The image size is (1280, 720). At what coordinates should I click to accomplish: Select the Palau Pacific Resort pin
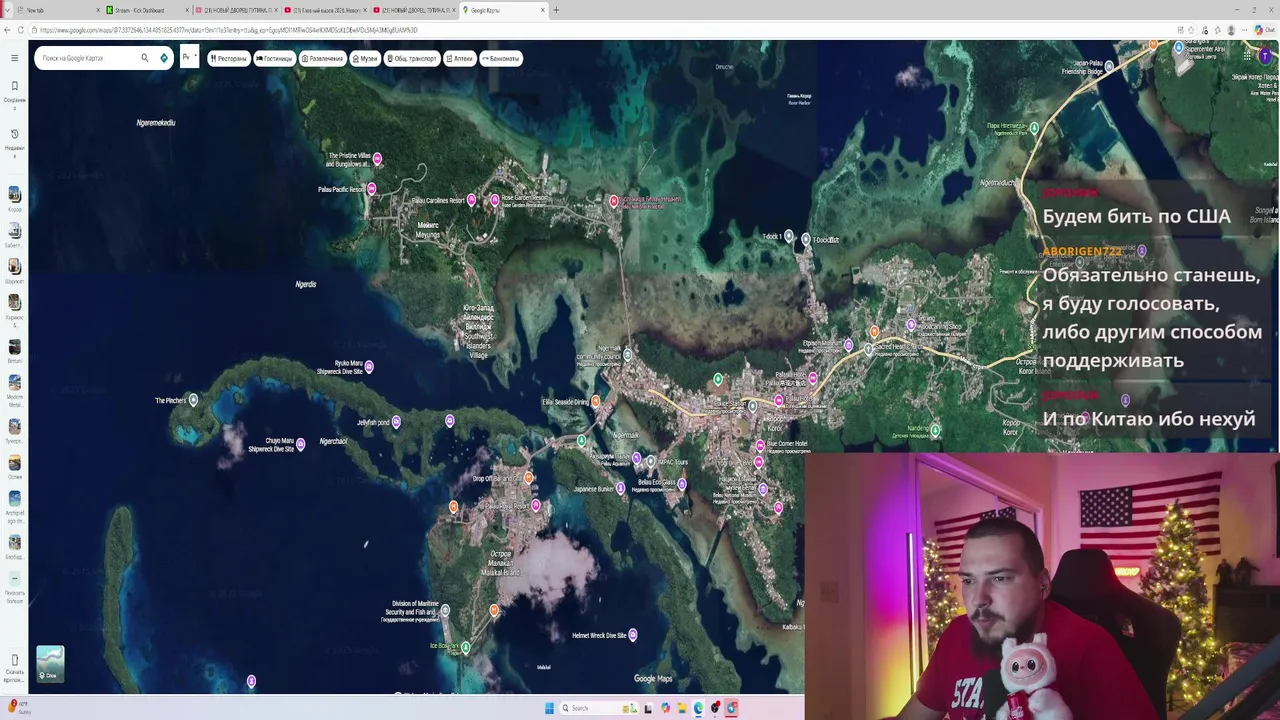(372, 188)
